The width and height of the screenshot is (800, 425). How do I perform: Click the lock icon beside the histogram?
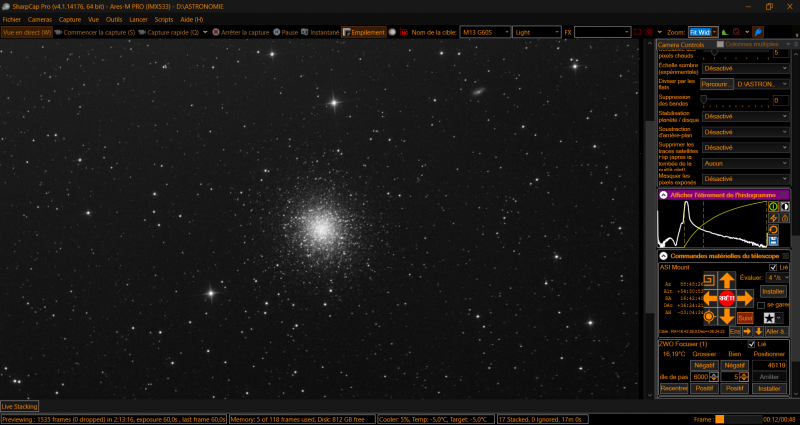785,218
